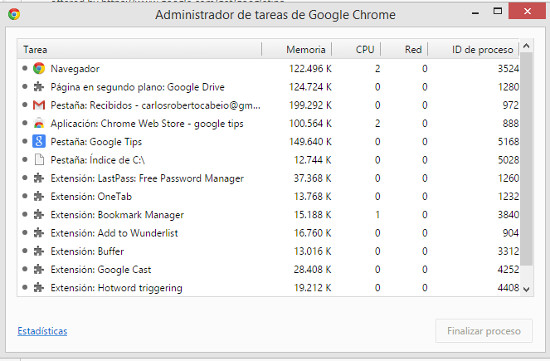Viewport: 550px width, 361px height.
Task: Click the memory value 199.292 K
Action: tap(310, 105)
